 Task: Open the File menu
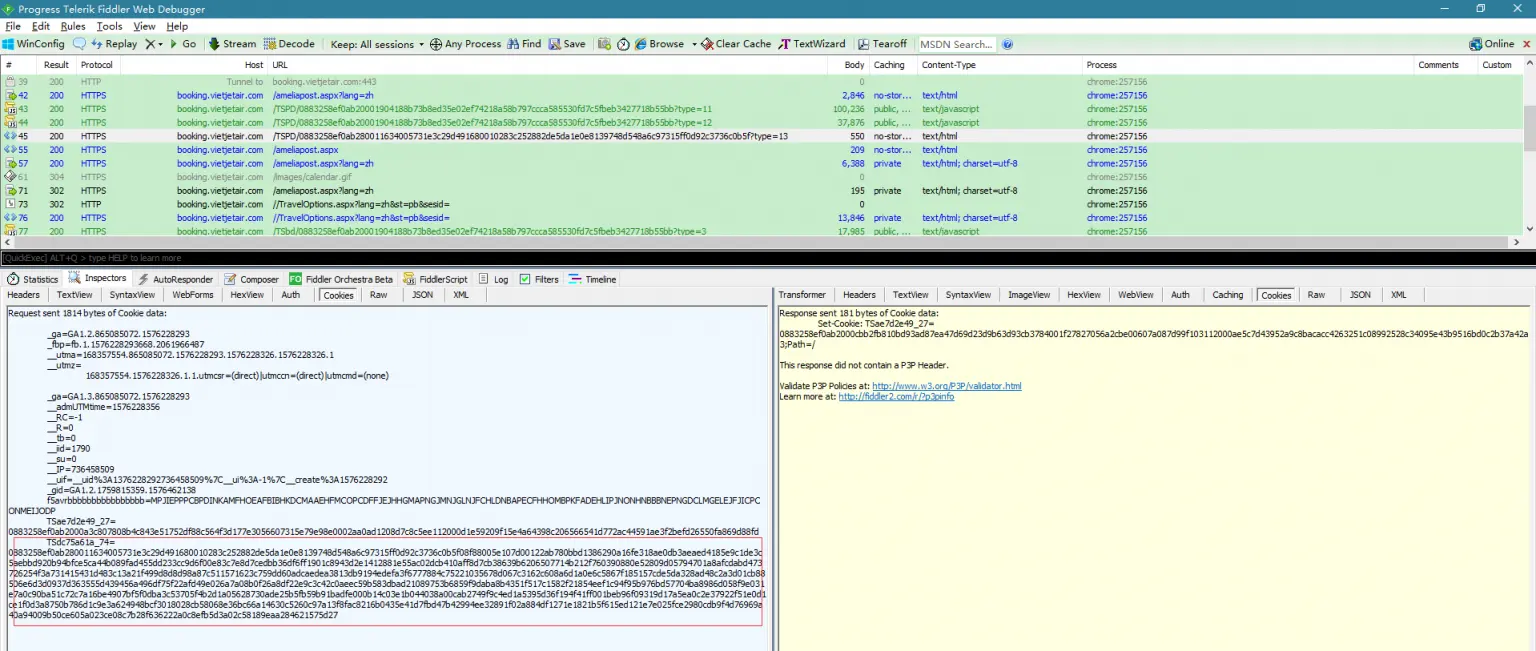click(x=13, y=26)
